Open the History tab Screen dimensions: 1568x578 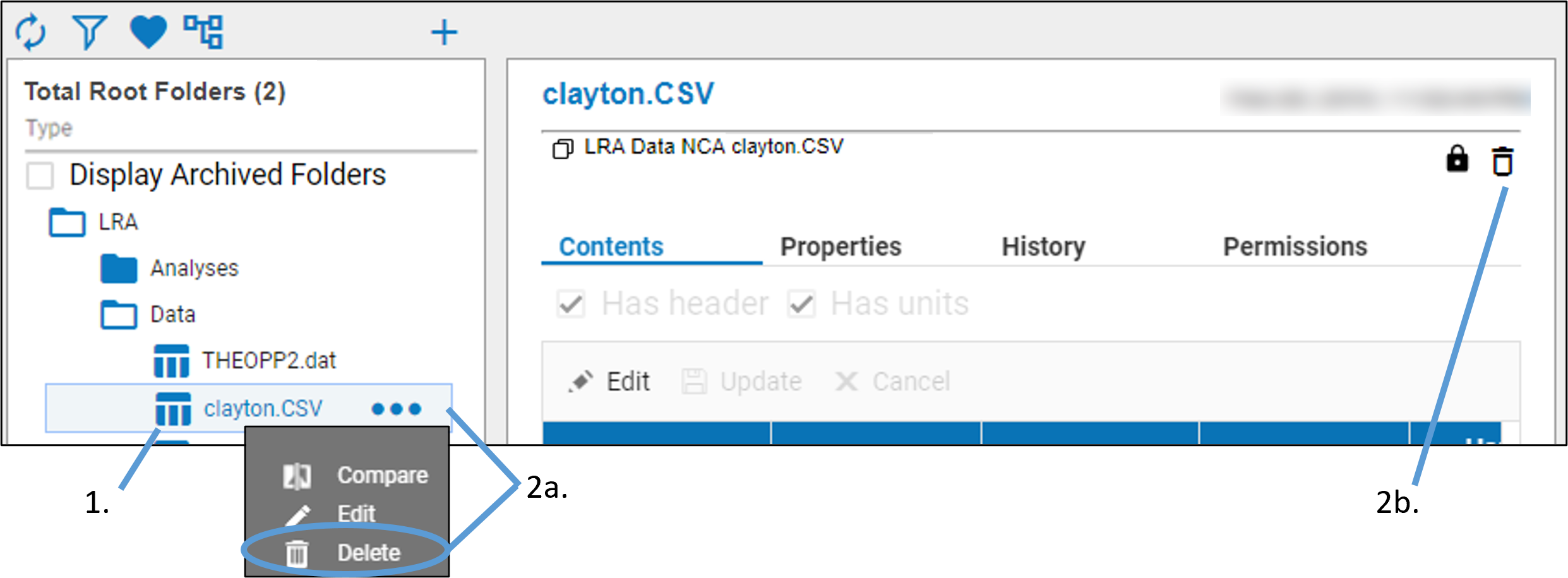1043,246
